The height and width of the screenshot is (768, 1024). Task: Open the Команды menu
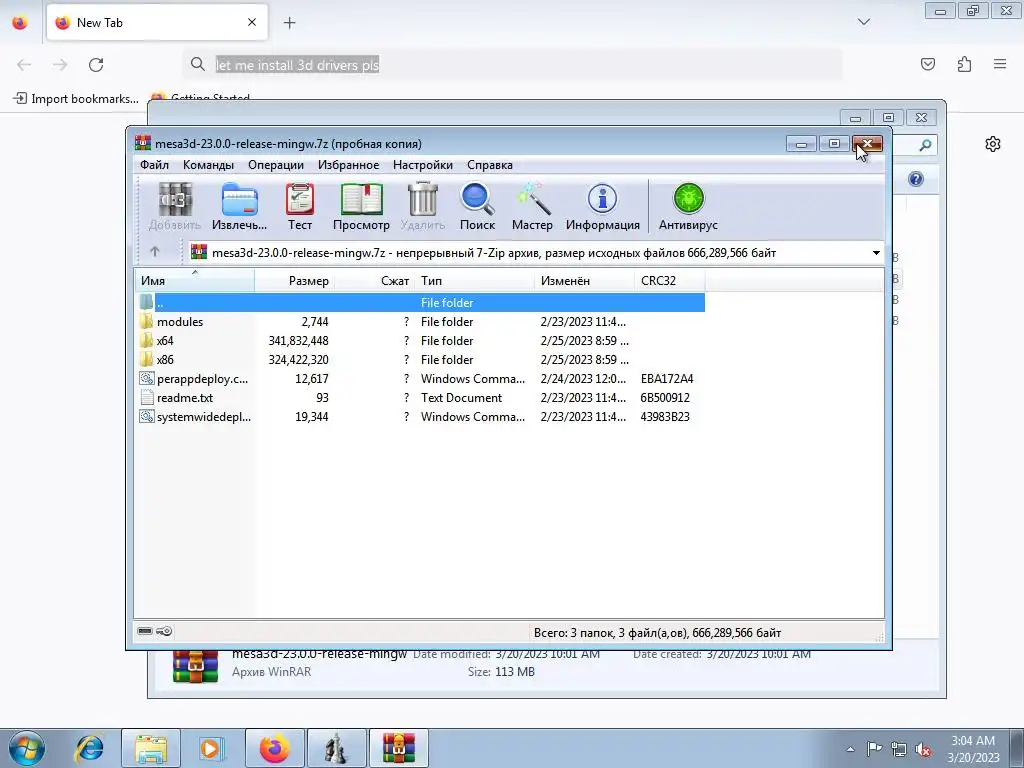click(x=208, y=165)
